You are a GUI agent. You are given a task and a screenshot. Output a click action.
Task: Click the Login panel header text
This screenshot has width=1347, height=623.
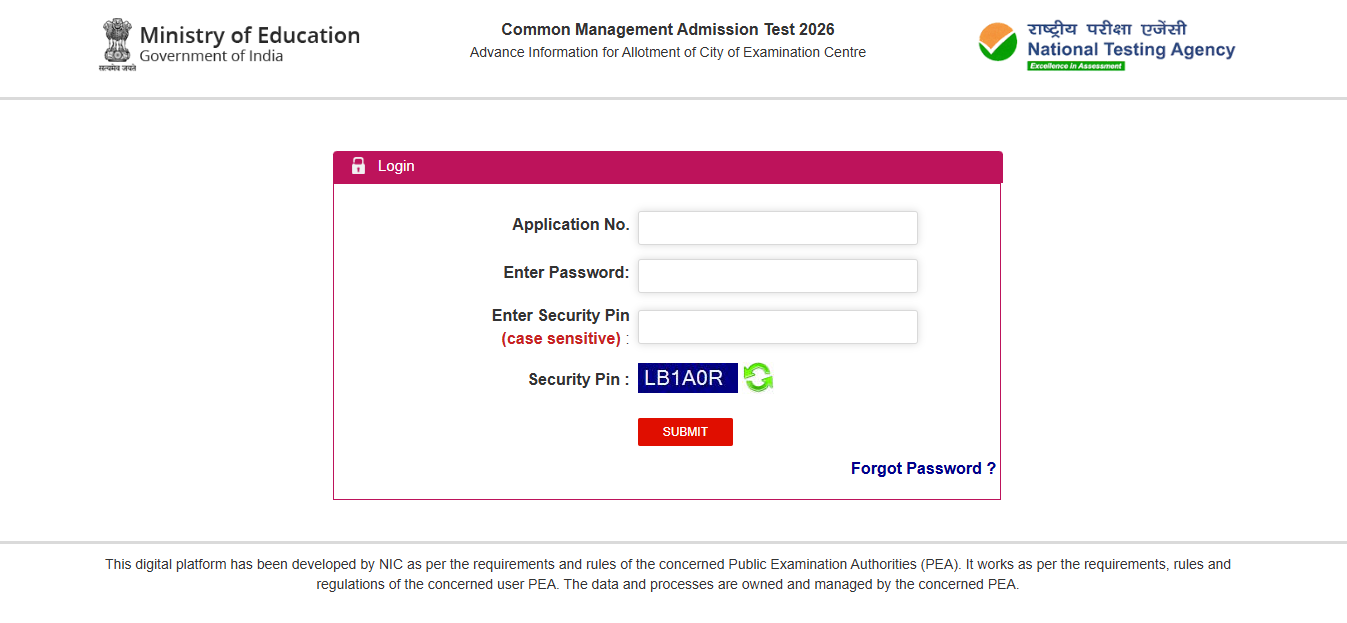pos(396,166)
